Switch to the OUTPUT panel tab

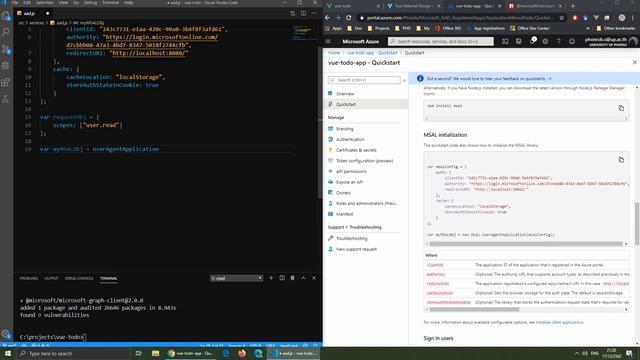(x=51, y=278)
